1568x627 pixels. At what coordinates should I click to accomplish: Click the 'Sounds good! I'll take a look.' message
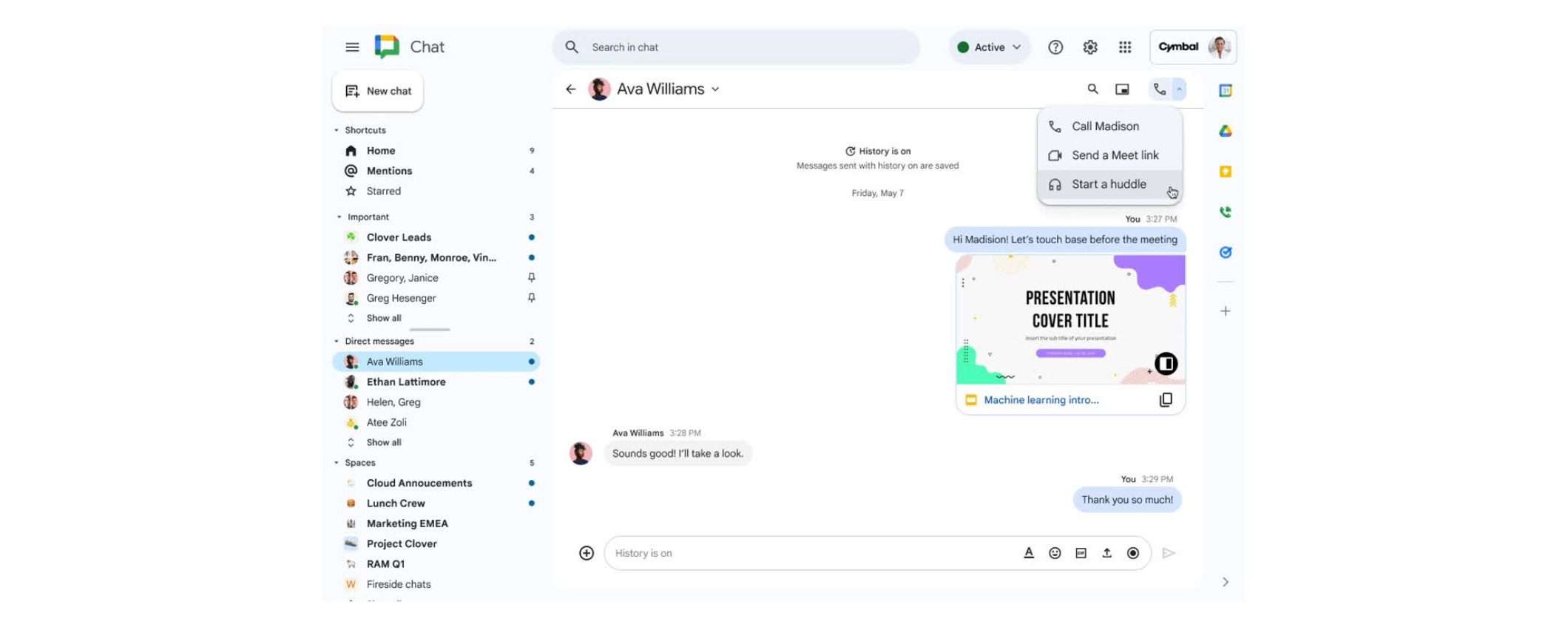point(677,454)
